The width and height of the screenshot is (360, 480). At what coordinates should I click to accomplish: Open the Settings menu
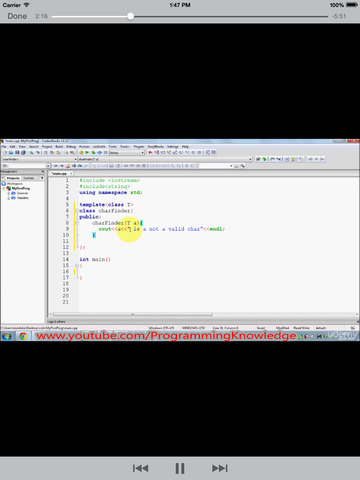173,146
